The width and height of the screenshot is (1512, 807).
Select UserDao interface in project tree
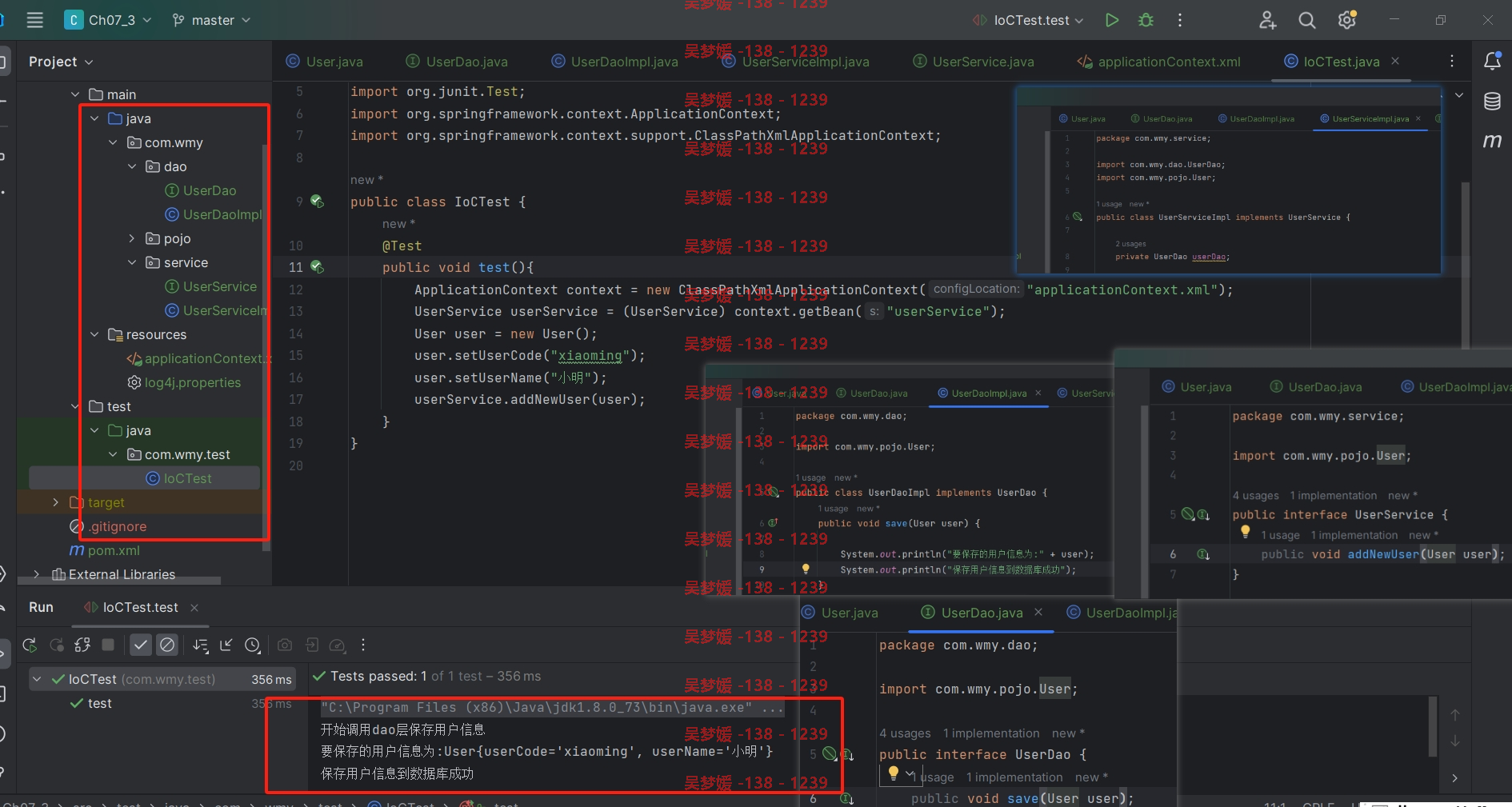(x=201, y=190)
